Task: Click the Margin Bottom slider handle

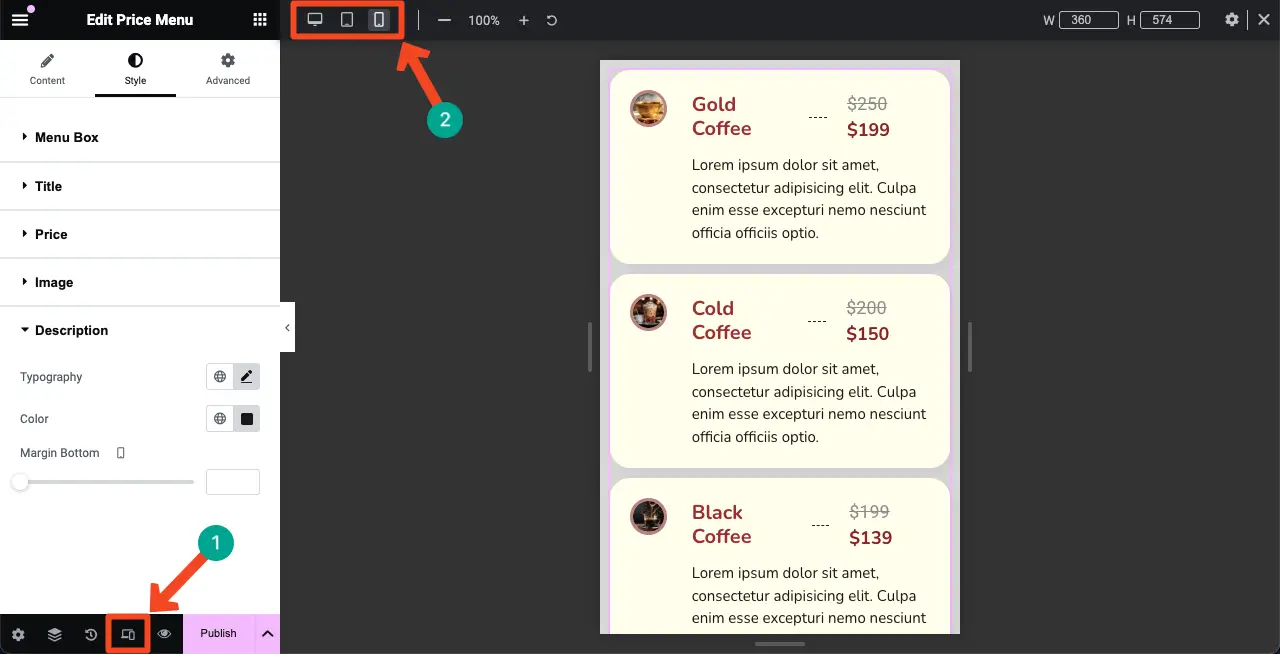Action: pos(20,482)
